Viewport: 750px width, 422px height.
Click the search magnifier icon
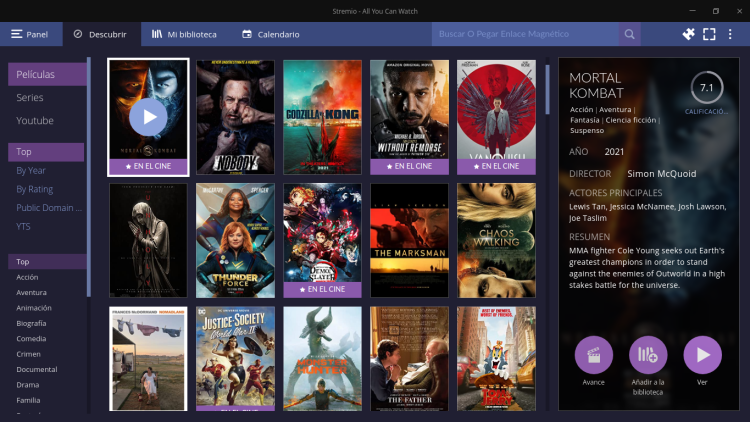point(629,34)
